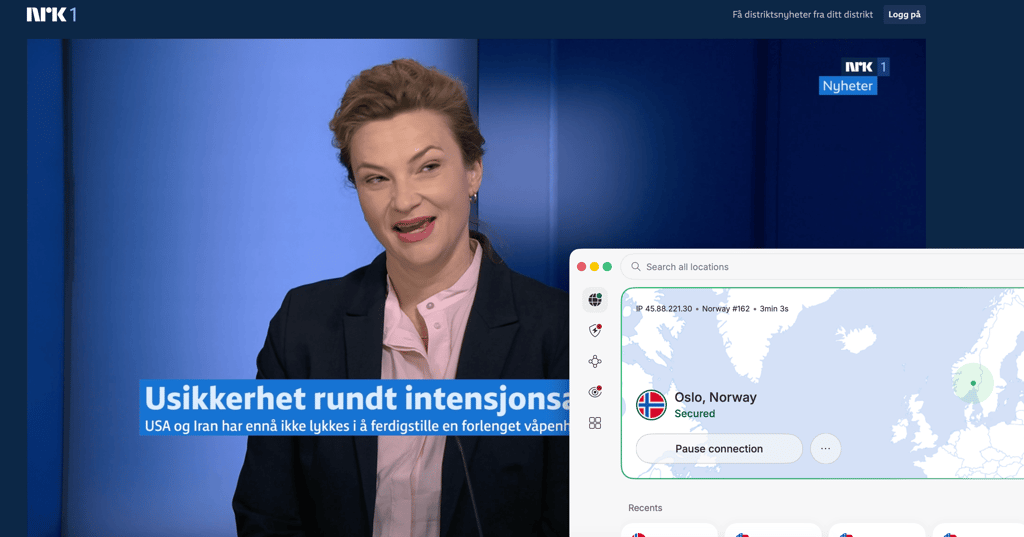
Task: Open the three-dots connection options button
Action: coord(825,449)
